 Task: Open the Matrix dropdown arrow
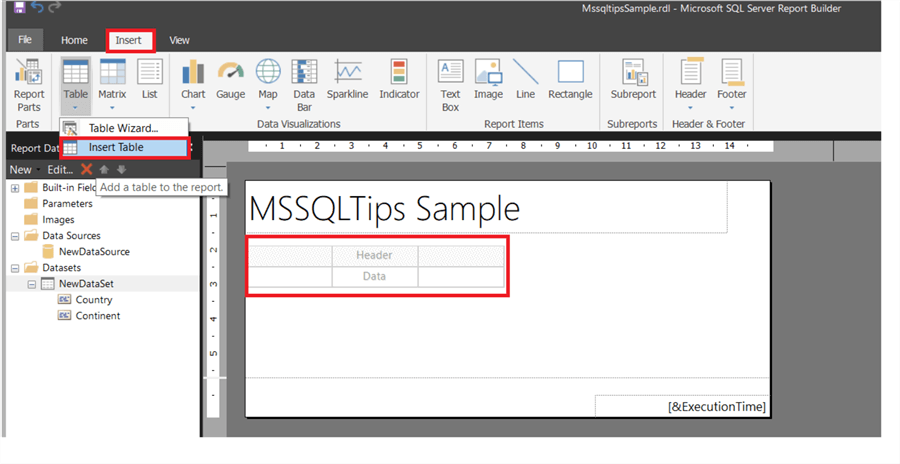pos(112,107)
